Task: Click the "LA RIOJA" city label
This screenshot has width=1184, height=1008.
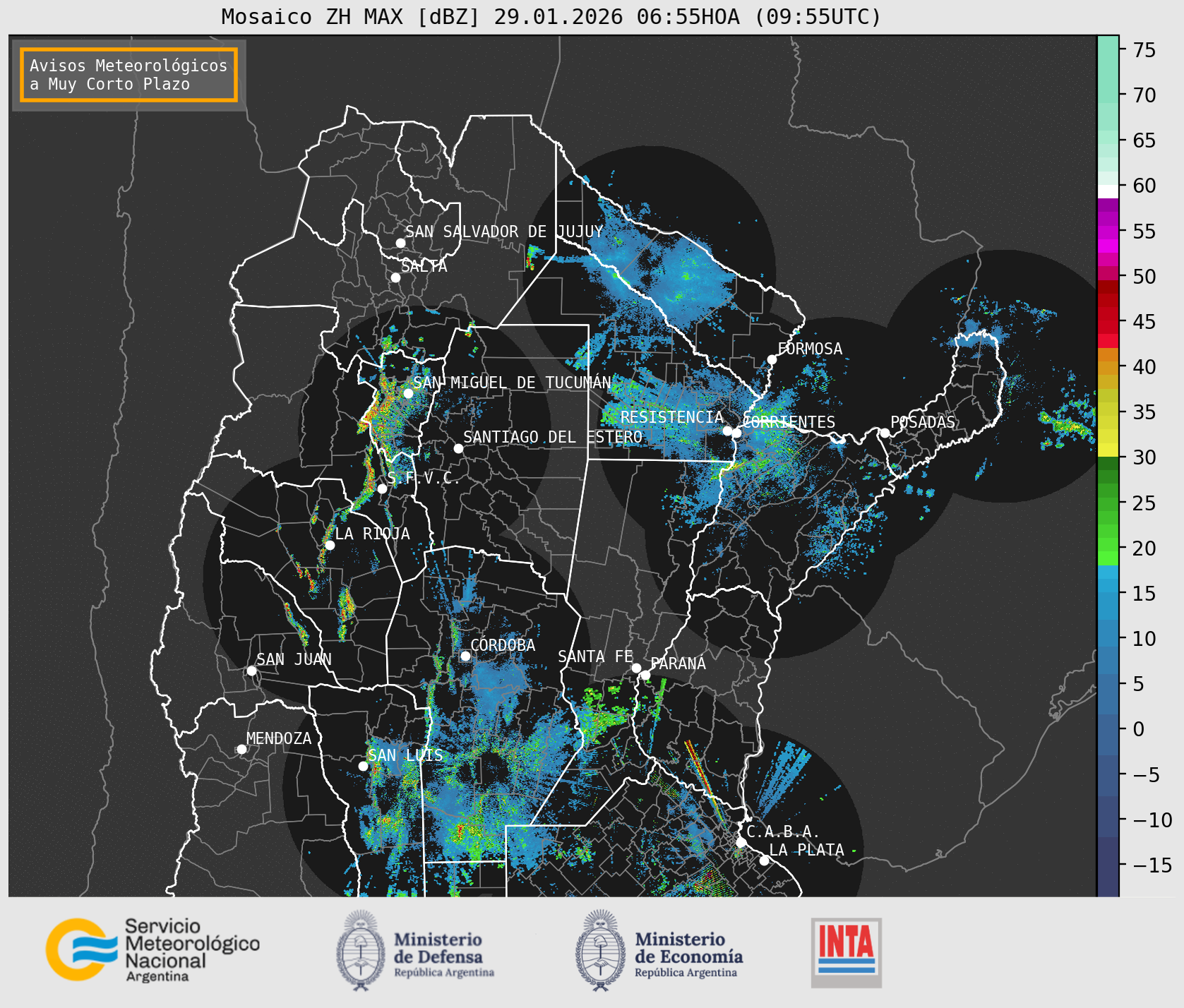Action: coord(372,534)
